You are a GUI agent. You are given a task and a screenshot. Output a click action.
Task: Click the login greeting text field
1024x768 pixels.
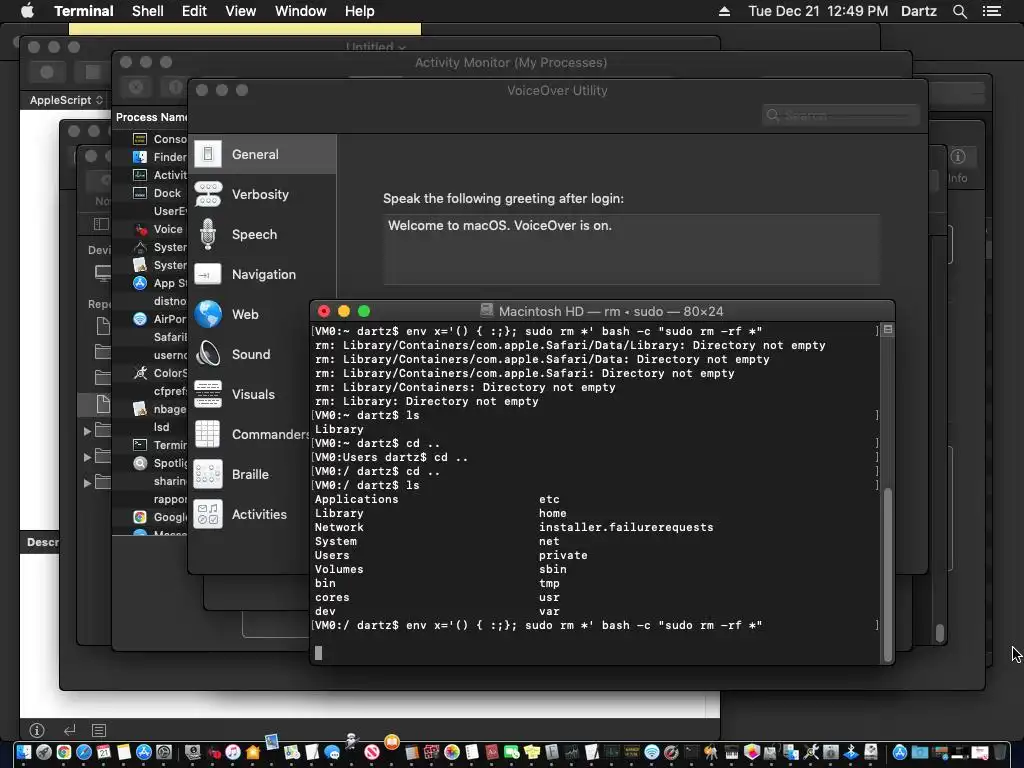(x=631, y=249)
